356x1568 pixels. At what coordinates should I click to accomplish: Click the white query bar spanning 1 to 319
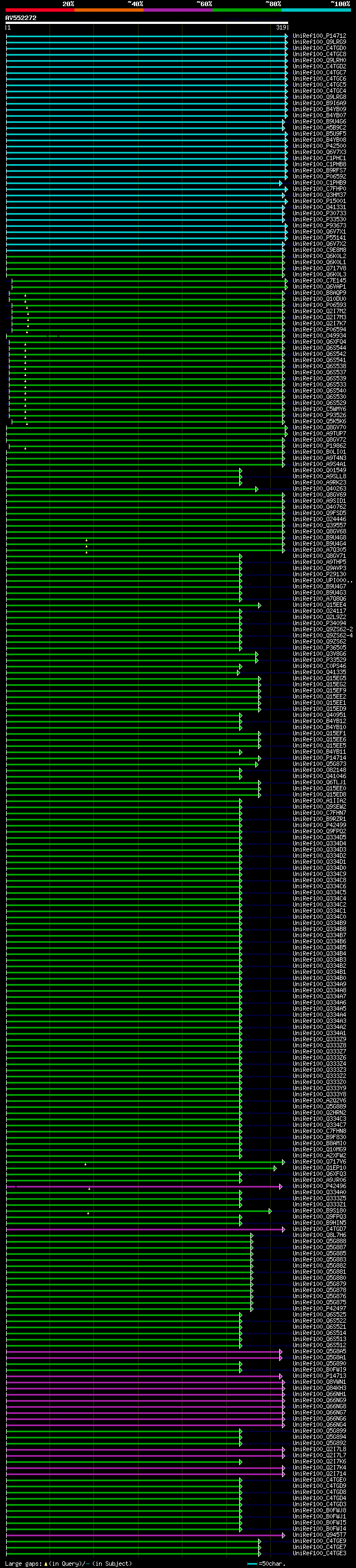147,22
